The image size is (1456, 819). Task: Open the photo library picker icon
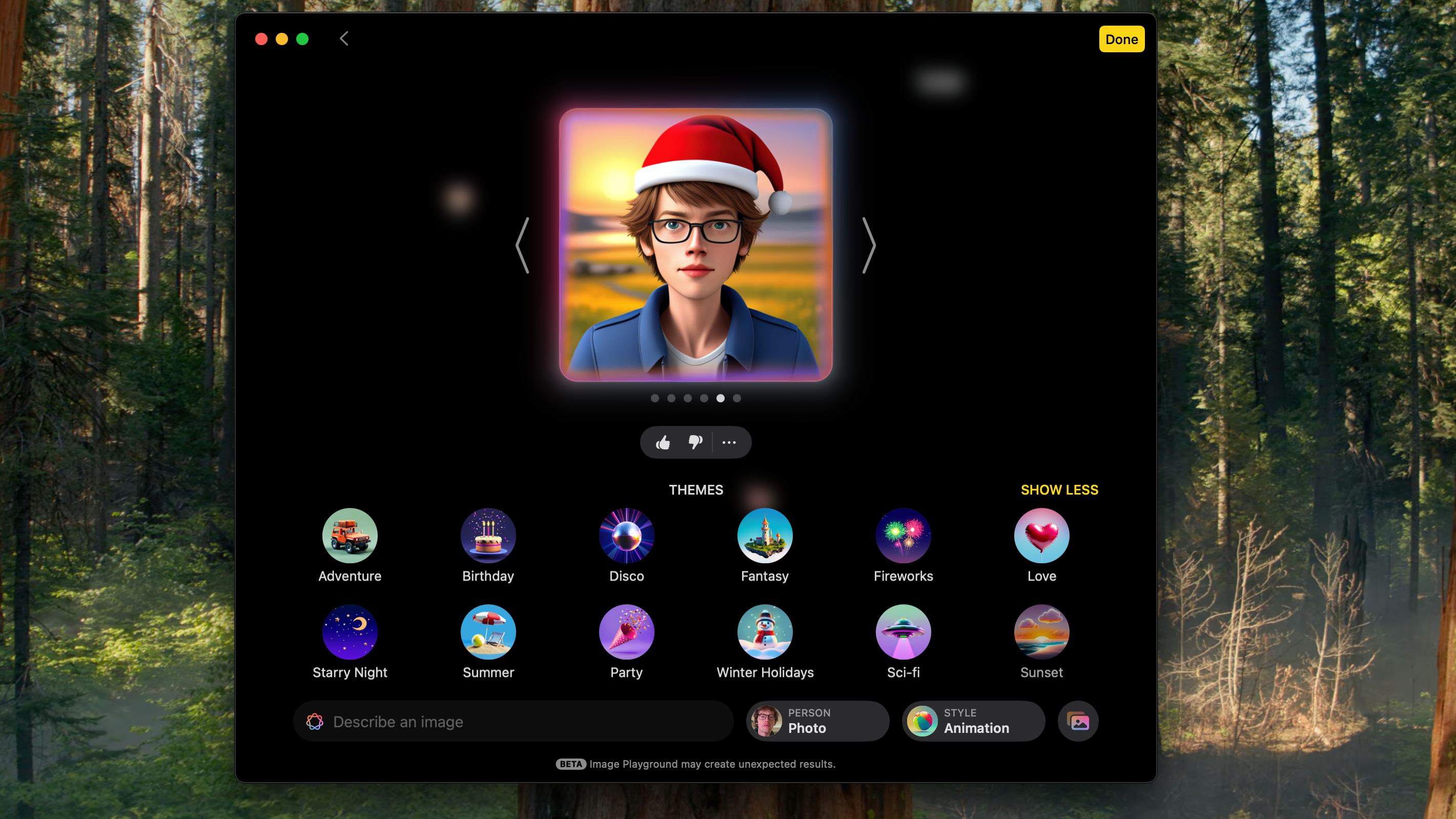click(1078, 721)
